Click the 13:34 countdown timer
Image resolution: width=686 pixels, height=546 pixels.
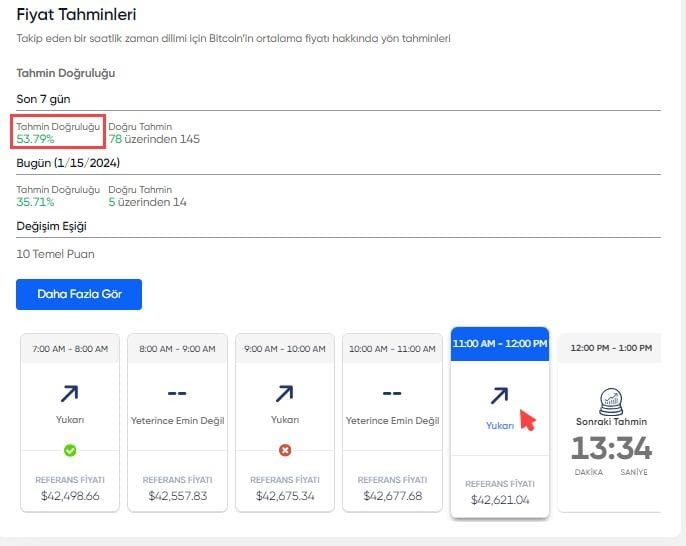609,448
